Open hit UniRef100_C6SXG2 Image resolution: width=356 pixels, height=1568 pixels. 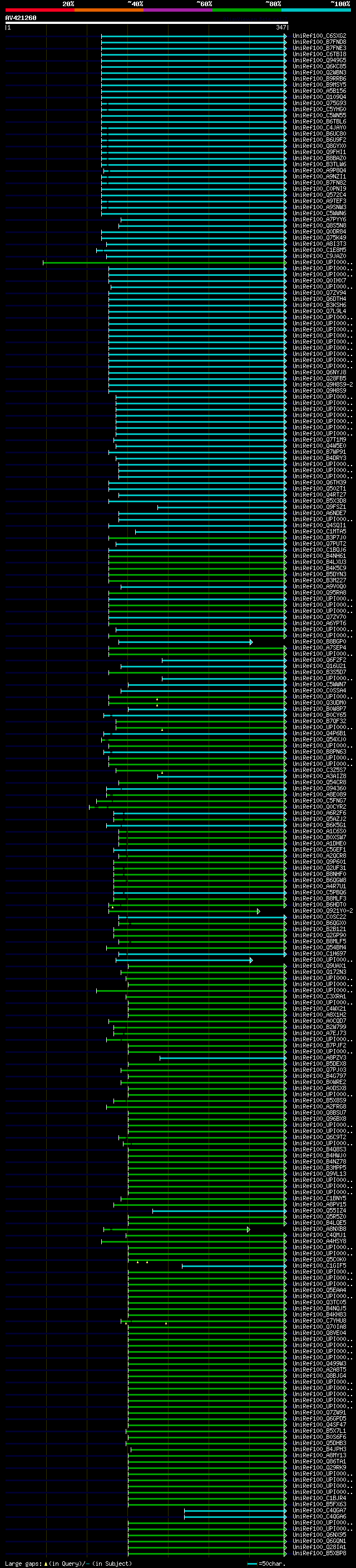tap(319, 36)
